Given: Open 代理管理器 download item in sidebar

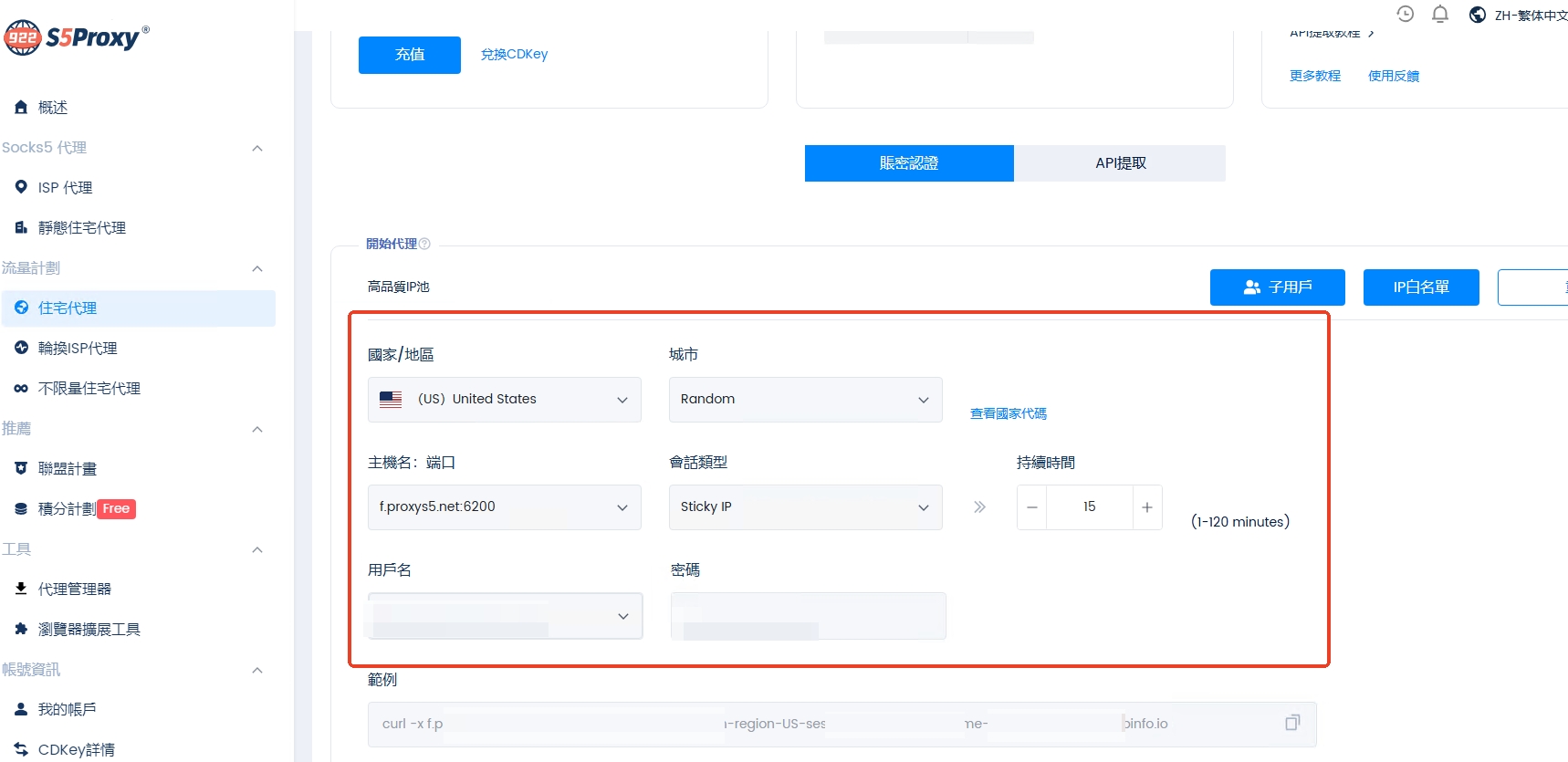Looking at the screenshot, I should [x=74, y=589].
